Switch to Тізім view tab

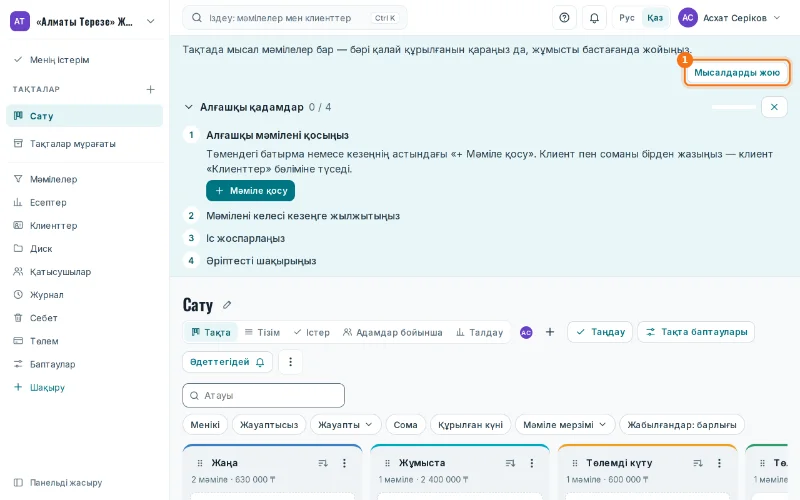coord(262,332)
